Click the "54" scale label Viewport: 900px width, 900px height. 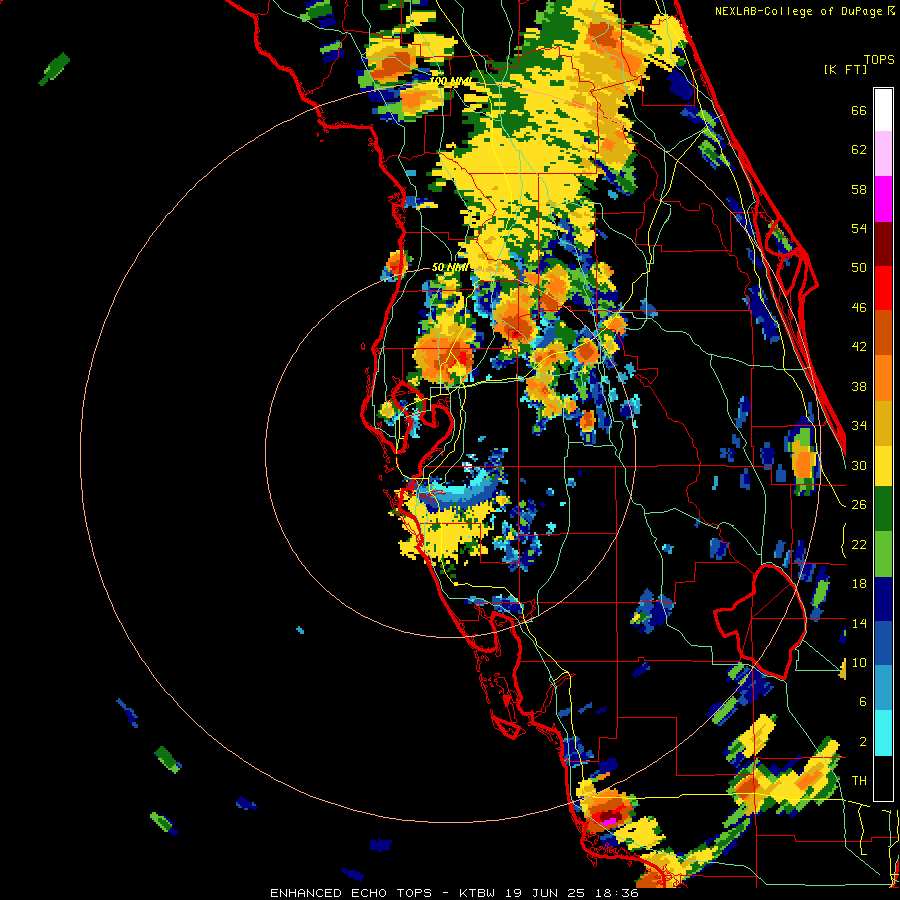pos(859,228)
